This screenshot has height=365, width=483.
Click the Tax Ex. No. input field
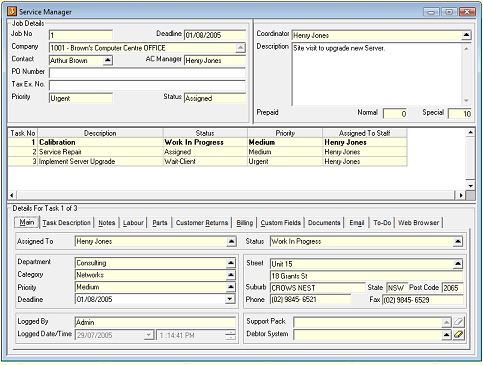147,85
